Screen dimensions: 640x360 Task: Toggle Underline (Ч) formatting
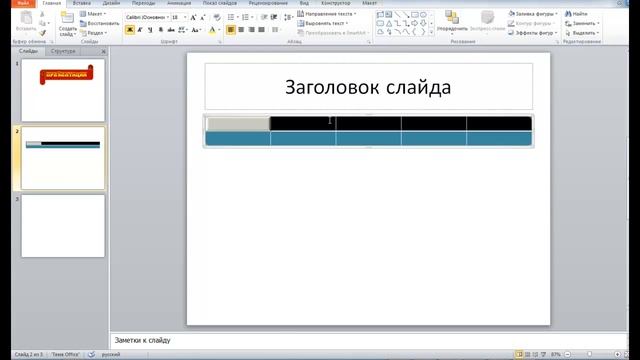point(150,30)
